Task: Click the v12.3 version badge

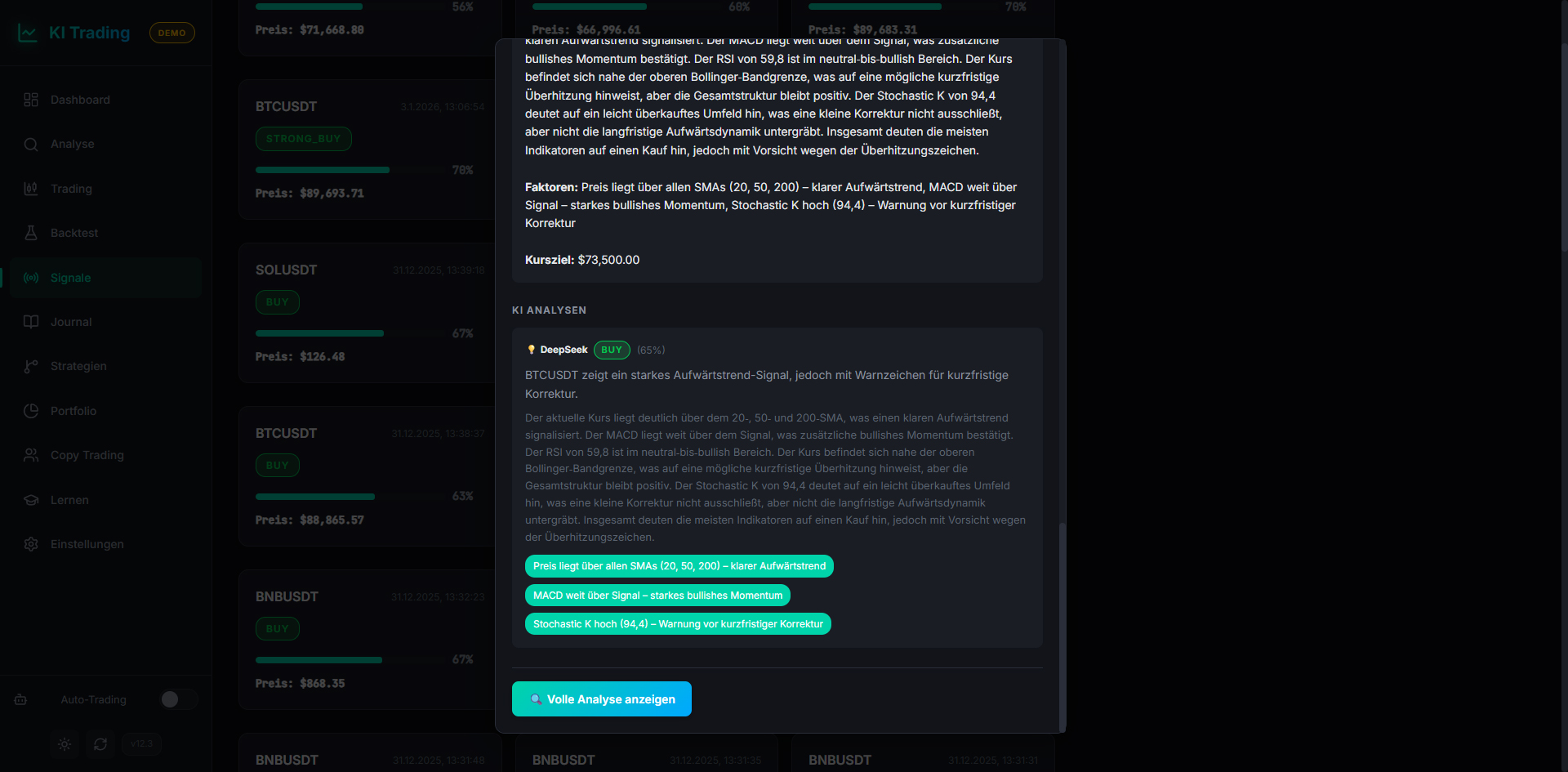Action: point(141,744)
